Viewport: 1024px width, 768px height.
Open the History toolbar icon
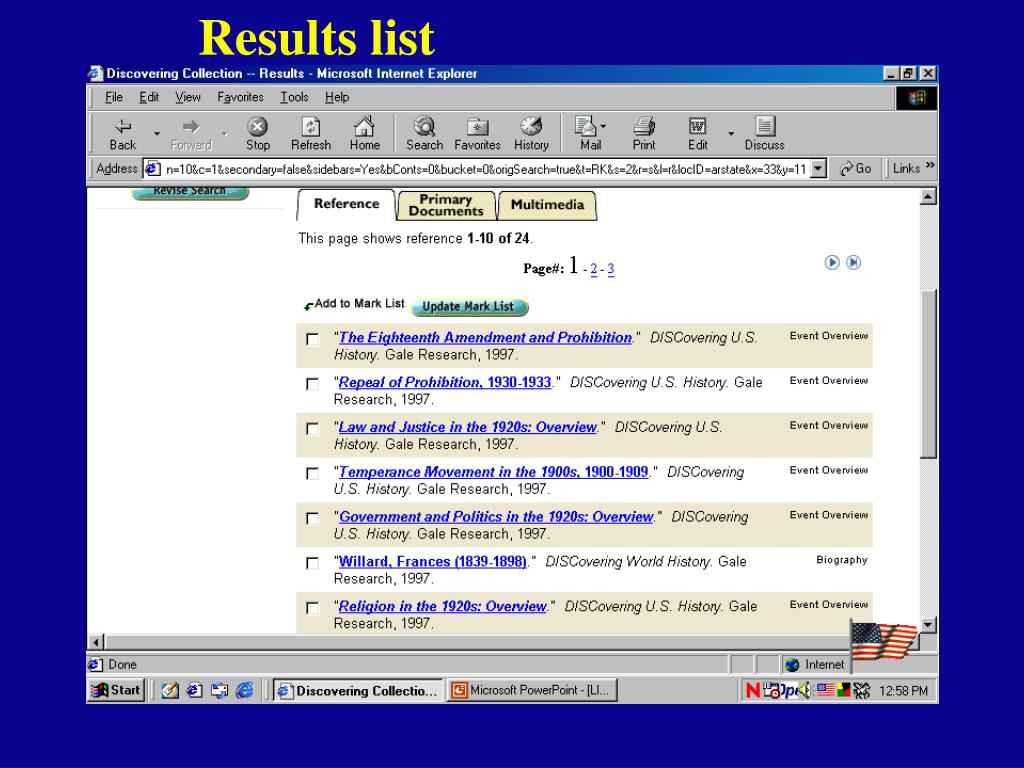[x=531, y=134]
